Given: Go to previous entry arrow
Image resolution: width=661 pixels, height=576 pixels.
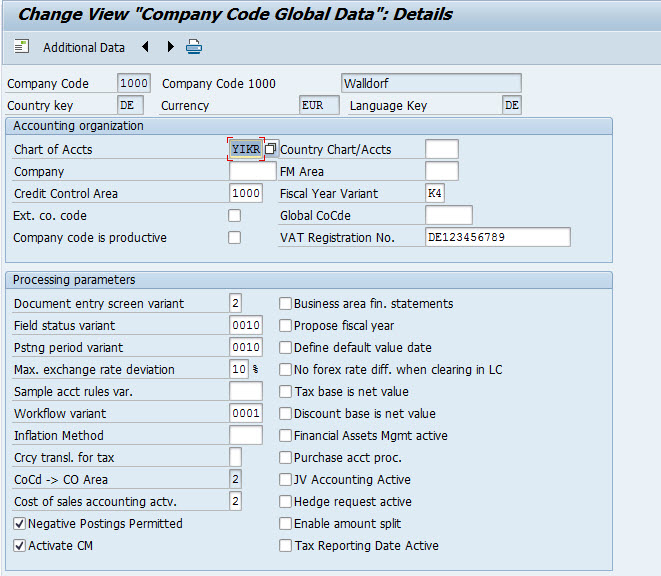Looking at the screenshot, I should [x=145, y=46].
